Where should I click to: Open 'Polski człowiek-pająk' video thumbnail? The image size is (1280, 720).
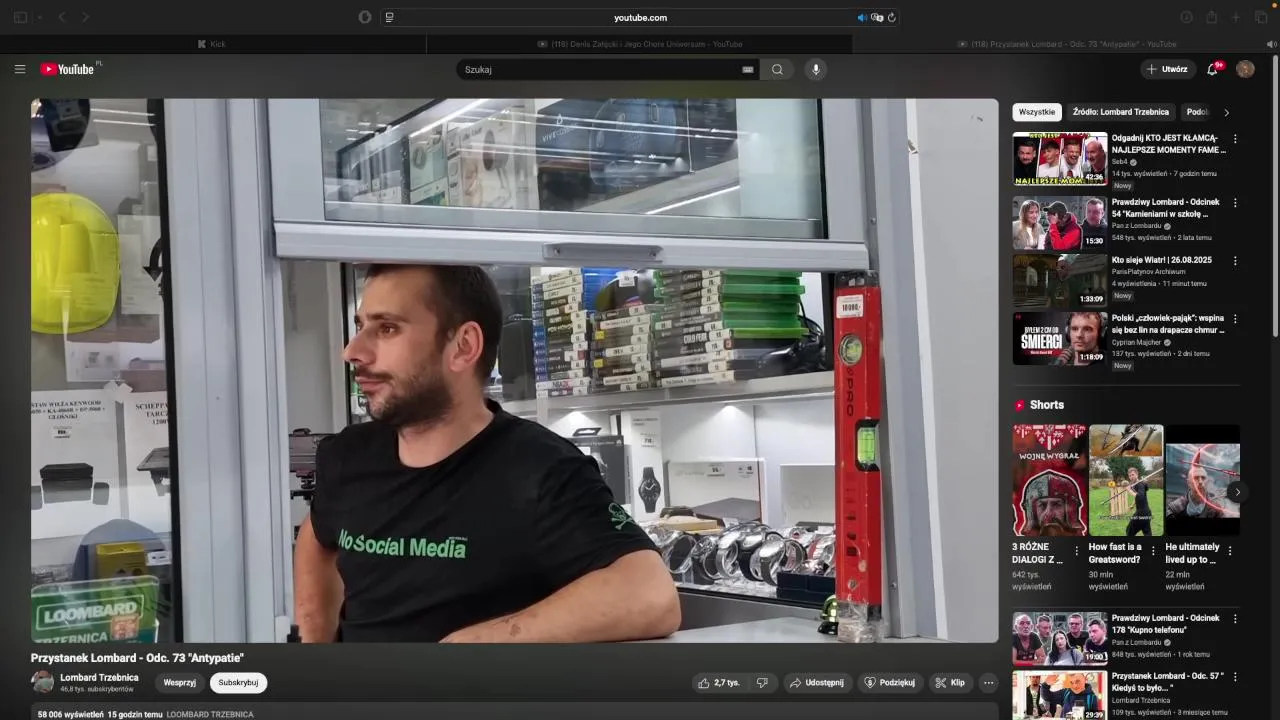pyautogui.click(x=1060, y=338)
